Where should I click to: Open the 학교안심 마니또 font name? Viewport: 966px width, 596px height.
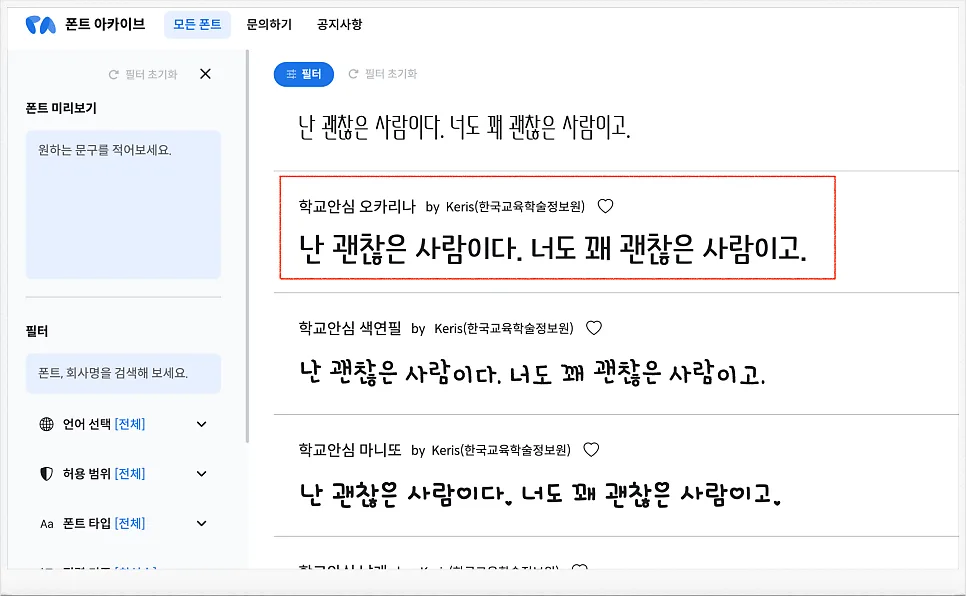pyautogui.click(x=350, y=450)
